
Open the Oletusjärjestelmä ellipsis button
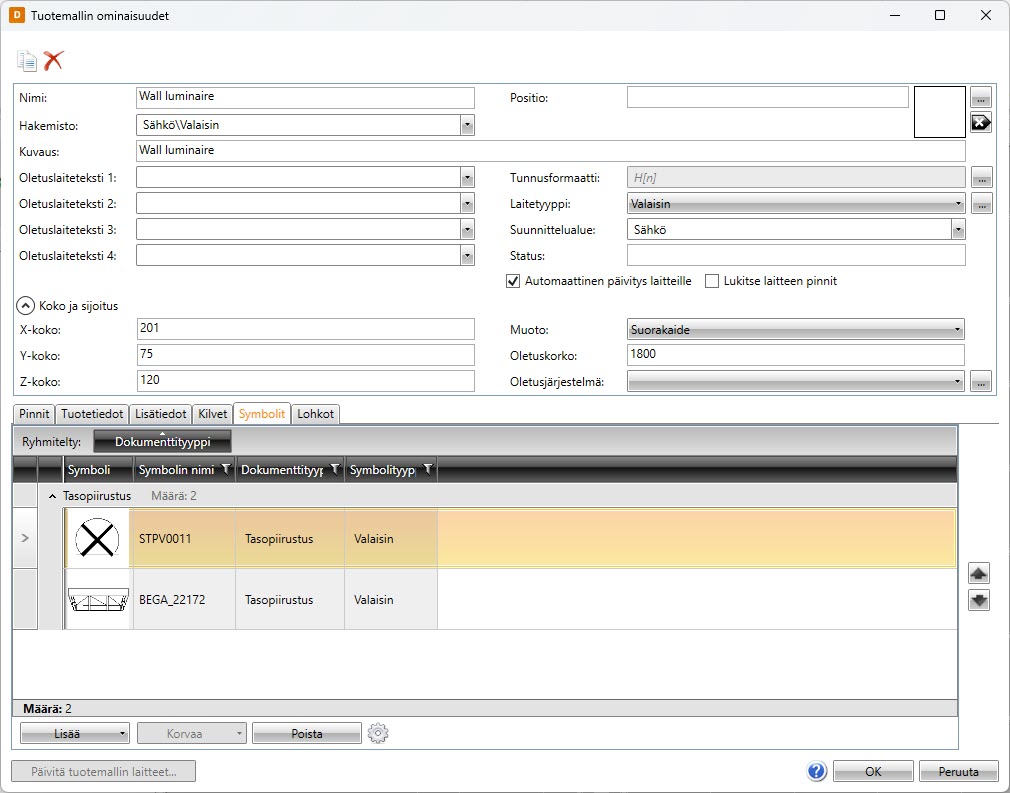[980, 381]
